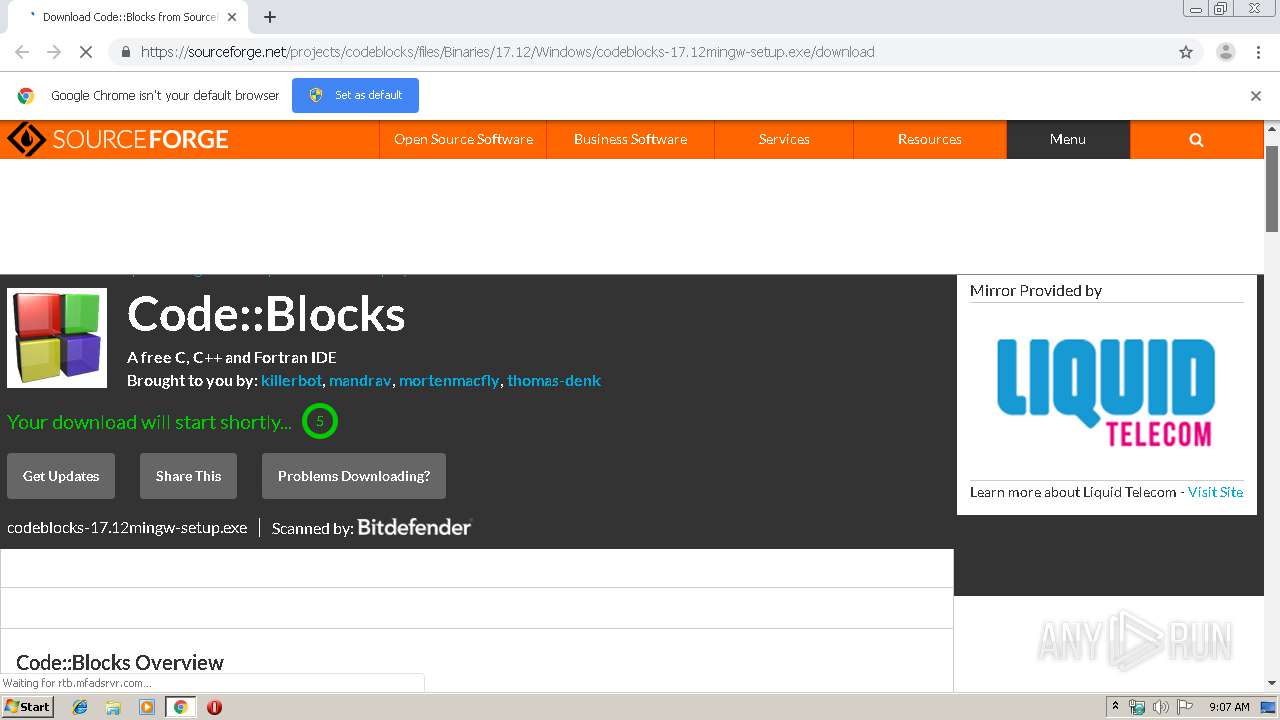This screenshot has height=720, width=1280.
Task: Go forward to next page
Action: pyautogui.click(x=54, y=52)
